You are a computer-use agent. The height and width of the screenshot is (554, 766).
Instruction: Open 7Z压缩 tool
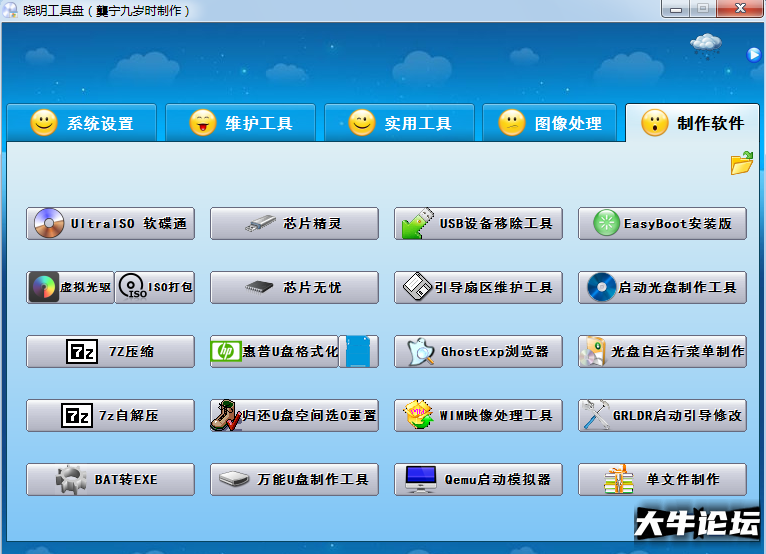coord(110,351)
